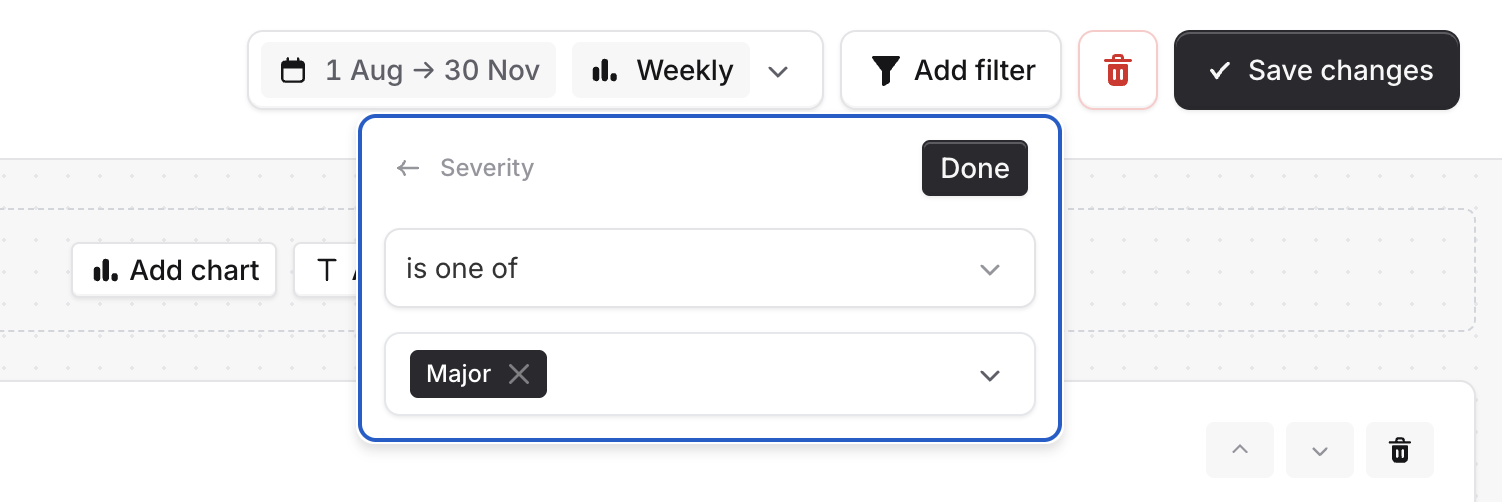The width and height of the screenshot is (1502, 502).
Task: Select the Major severity tag
Action: coord(459,374)
